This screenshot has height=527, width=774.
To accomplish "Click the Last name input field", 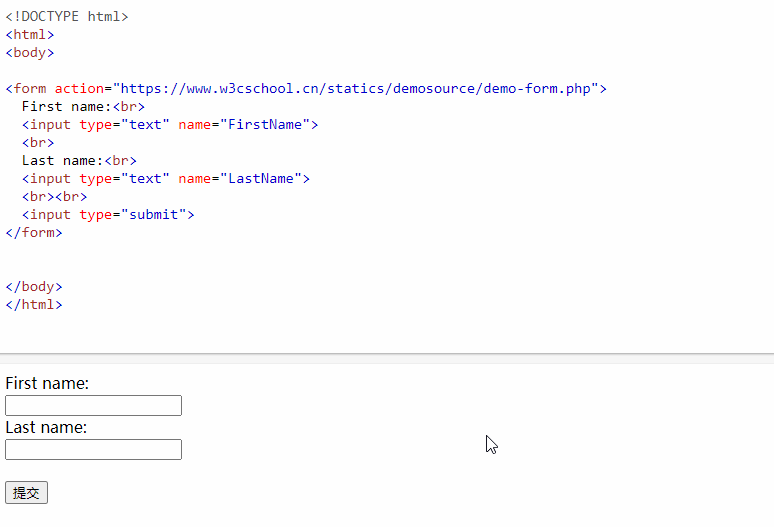I will 93,450.
